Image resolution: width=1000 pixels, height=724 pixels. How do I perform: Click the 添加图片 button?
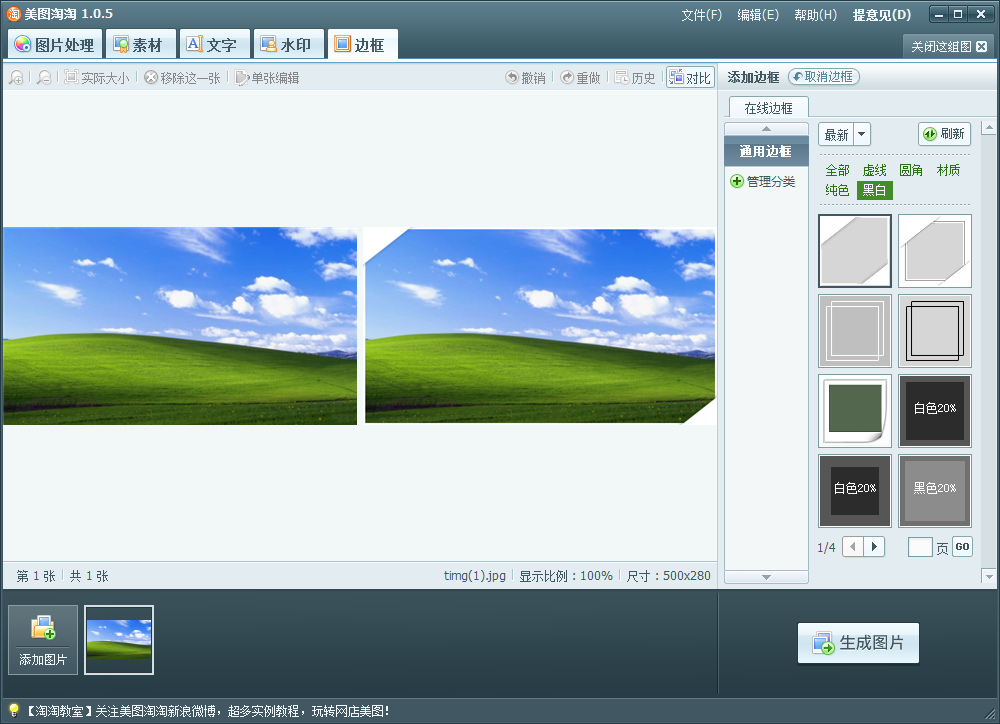43,640
